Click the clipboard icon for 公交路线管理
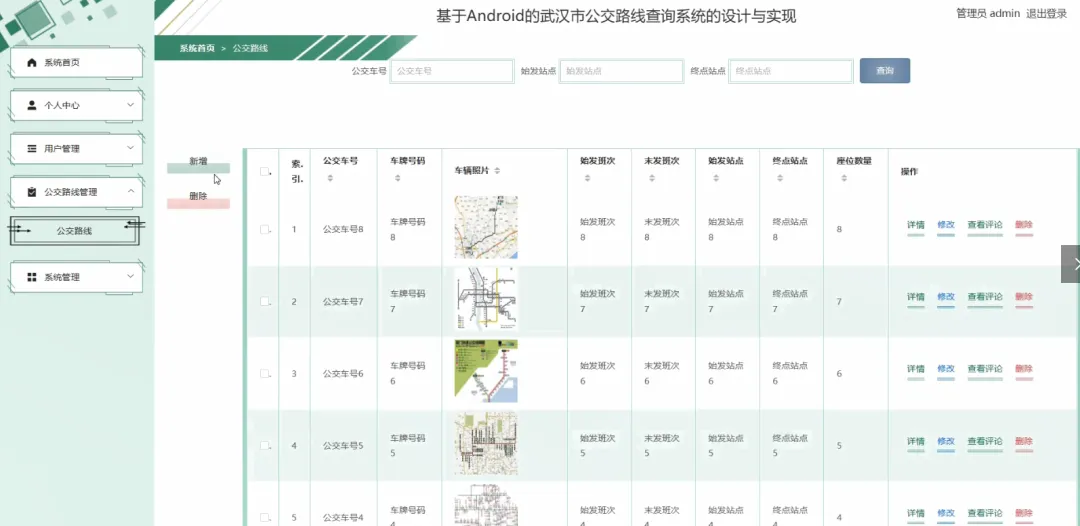 (32, 192)
